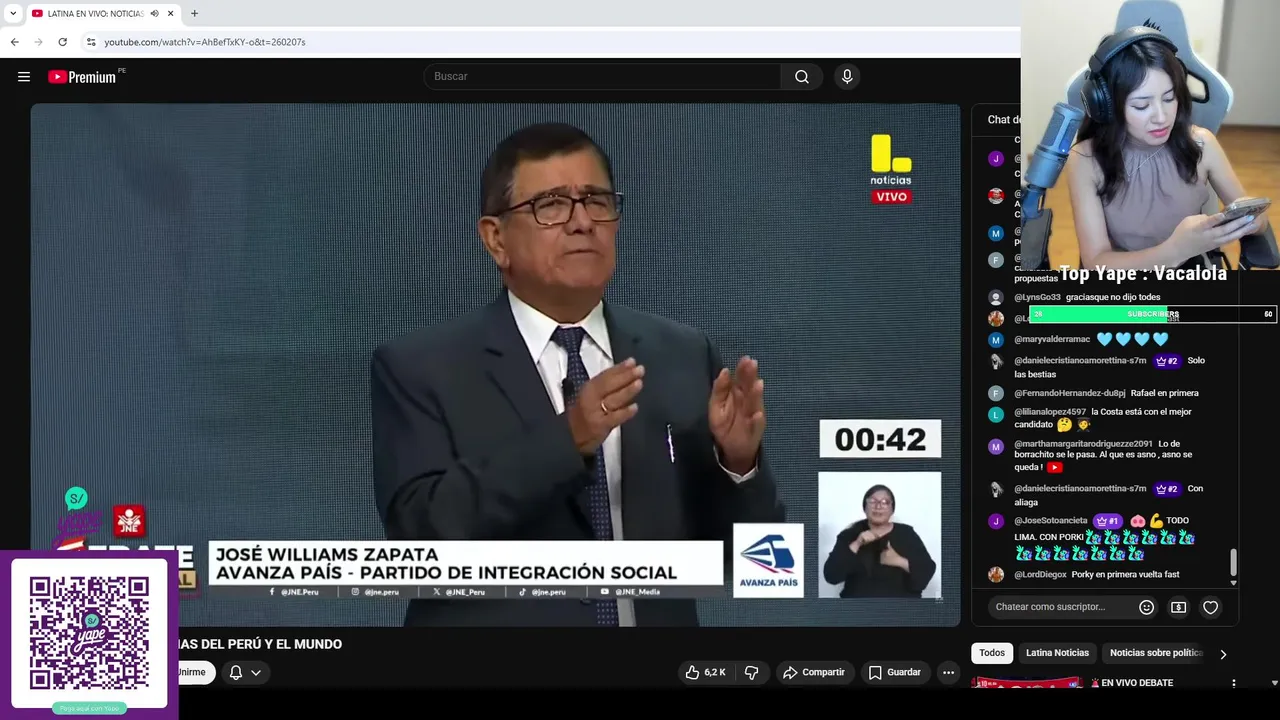The height and width of the screenshot is (720, 1280).
Task: Select the Todos filter chip
Action: click(x=992, y=653)
